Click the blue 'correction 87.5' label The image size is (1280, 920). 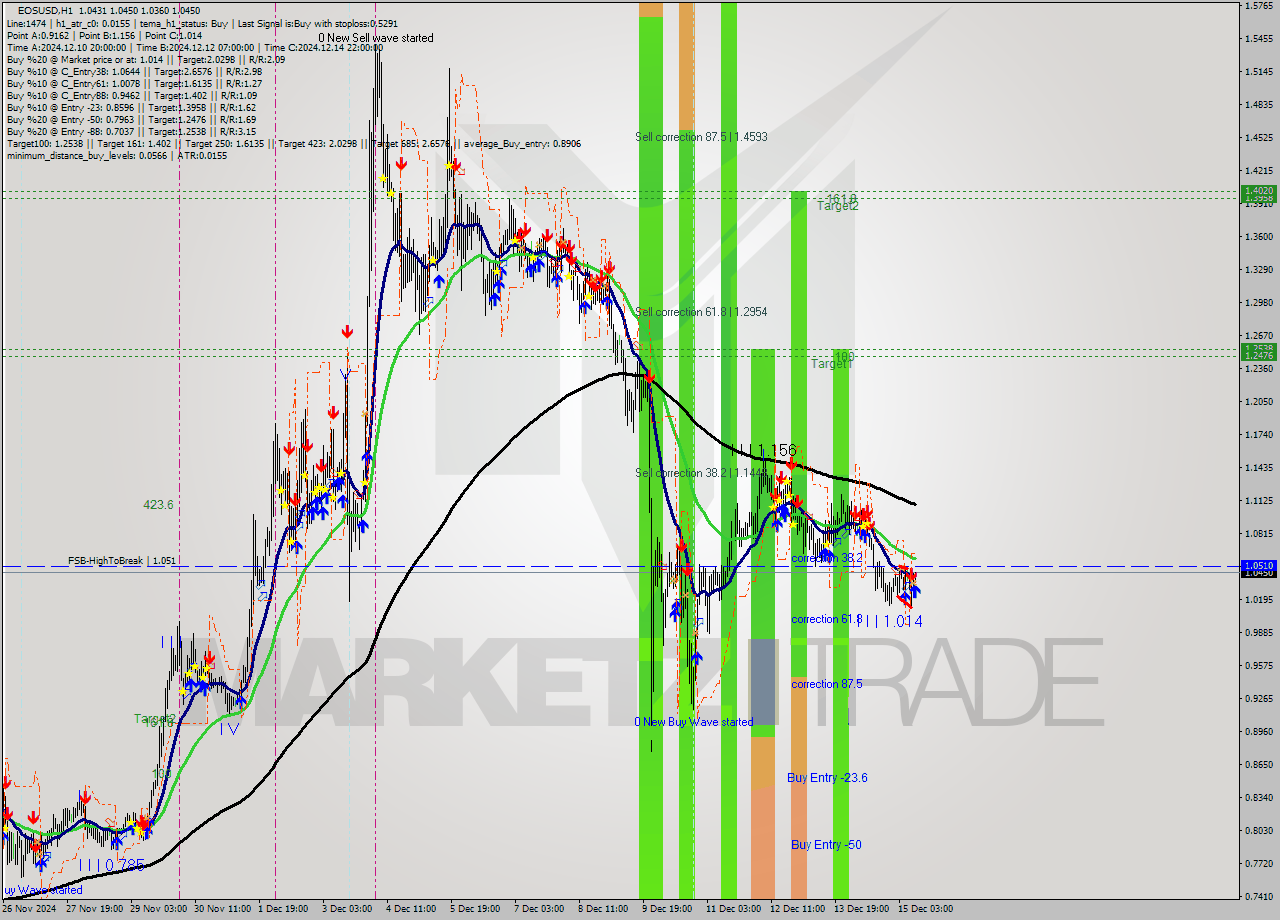(828, 684)
